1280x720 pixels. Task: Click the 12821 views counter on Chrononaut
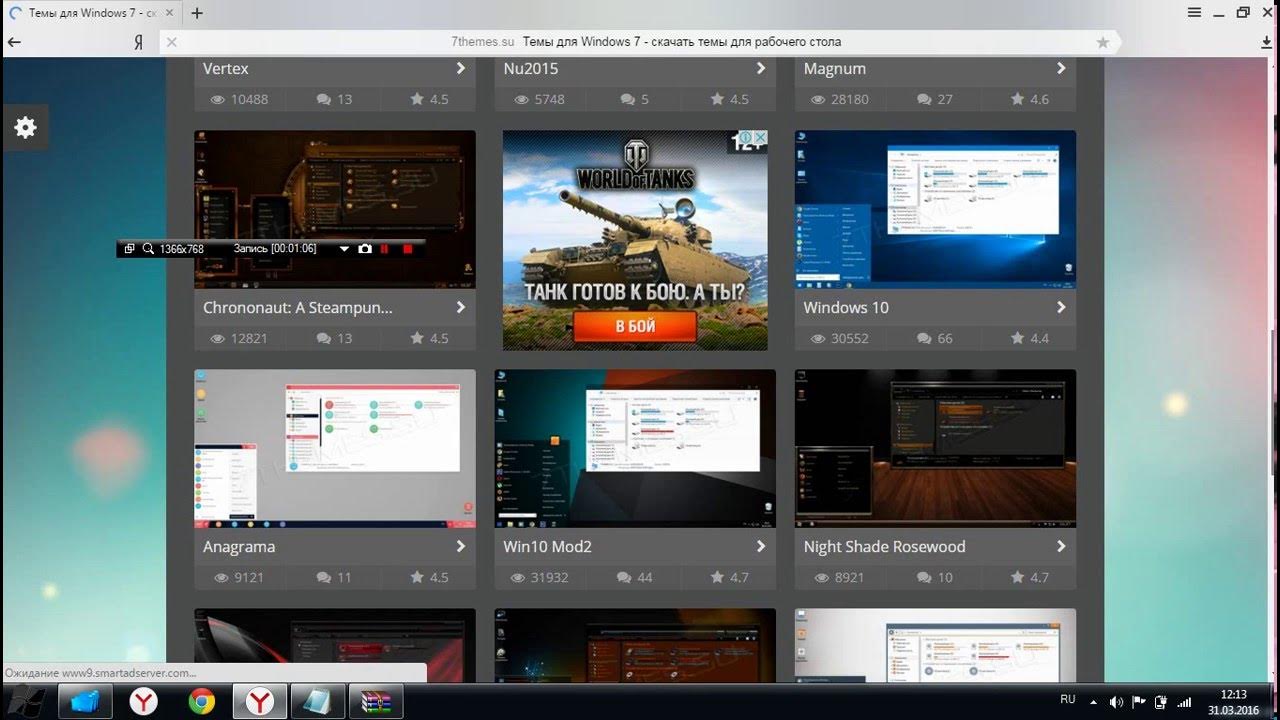click(x=239, y=338)
